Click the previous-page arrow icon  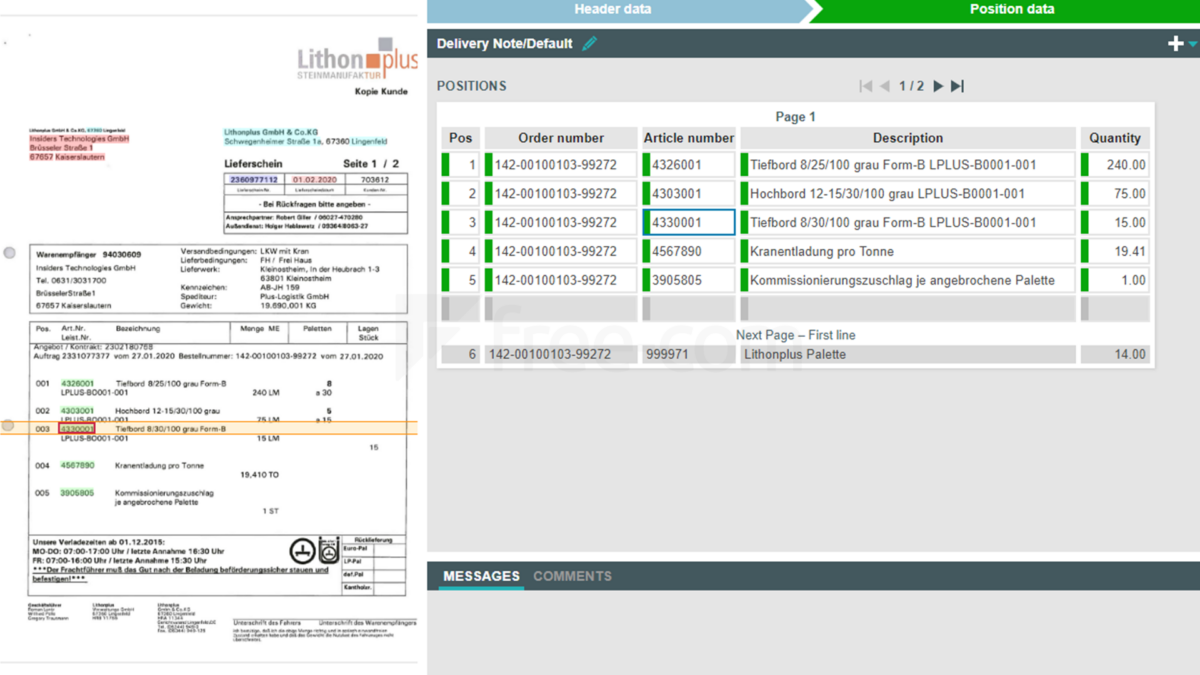tap(884, 86)
